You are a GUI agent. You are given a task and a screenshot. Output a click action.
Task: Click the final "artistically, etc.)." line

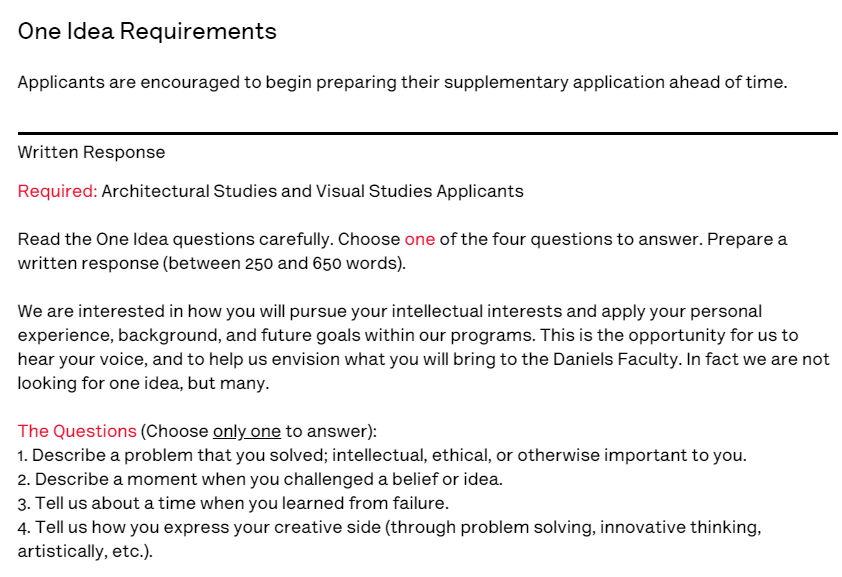click(85, 551)
